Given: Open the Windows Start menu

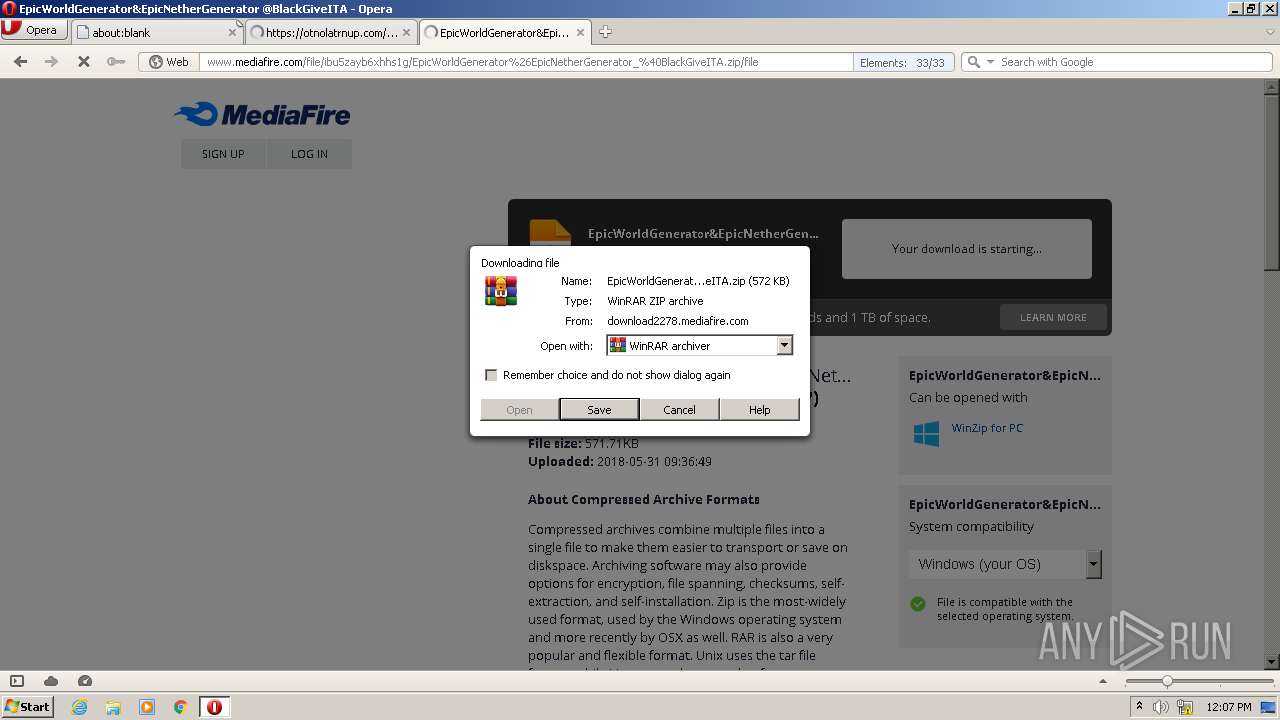Looking at the screenshot, I should click(27, 706).
